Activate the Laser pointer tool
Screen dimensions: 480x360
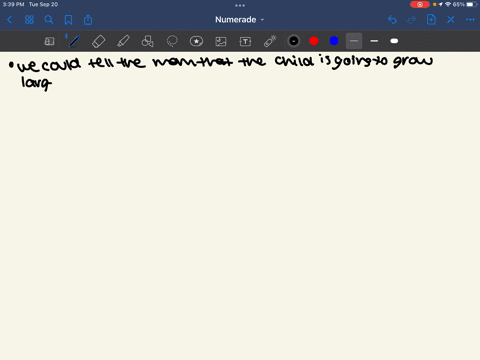pos(270,41)
